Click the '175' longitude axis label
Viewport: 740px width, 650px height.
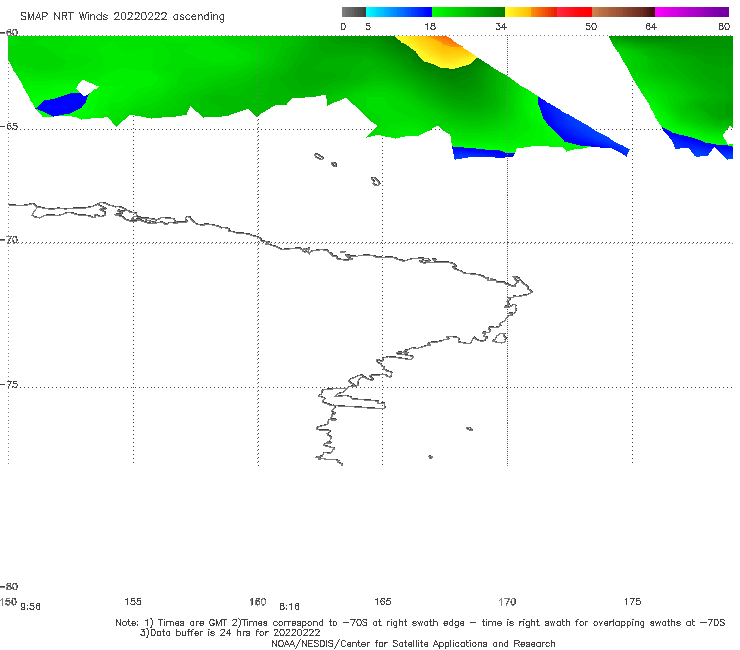(632, 602)
